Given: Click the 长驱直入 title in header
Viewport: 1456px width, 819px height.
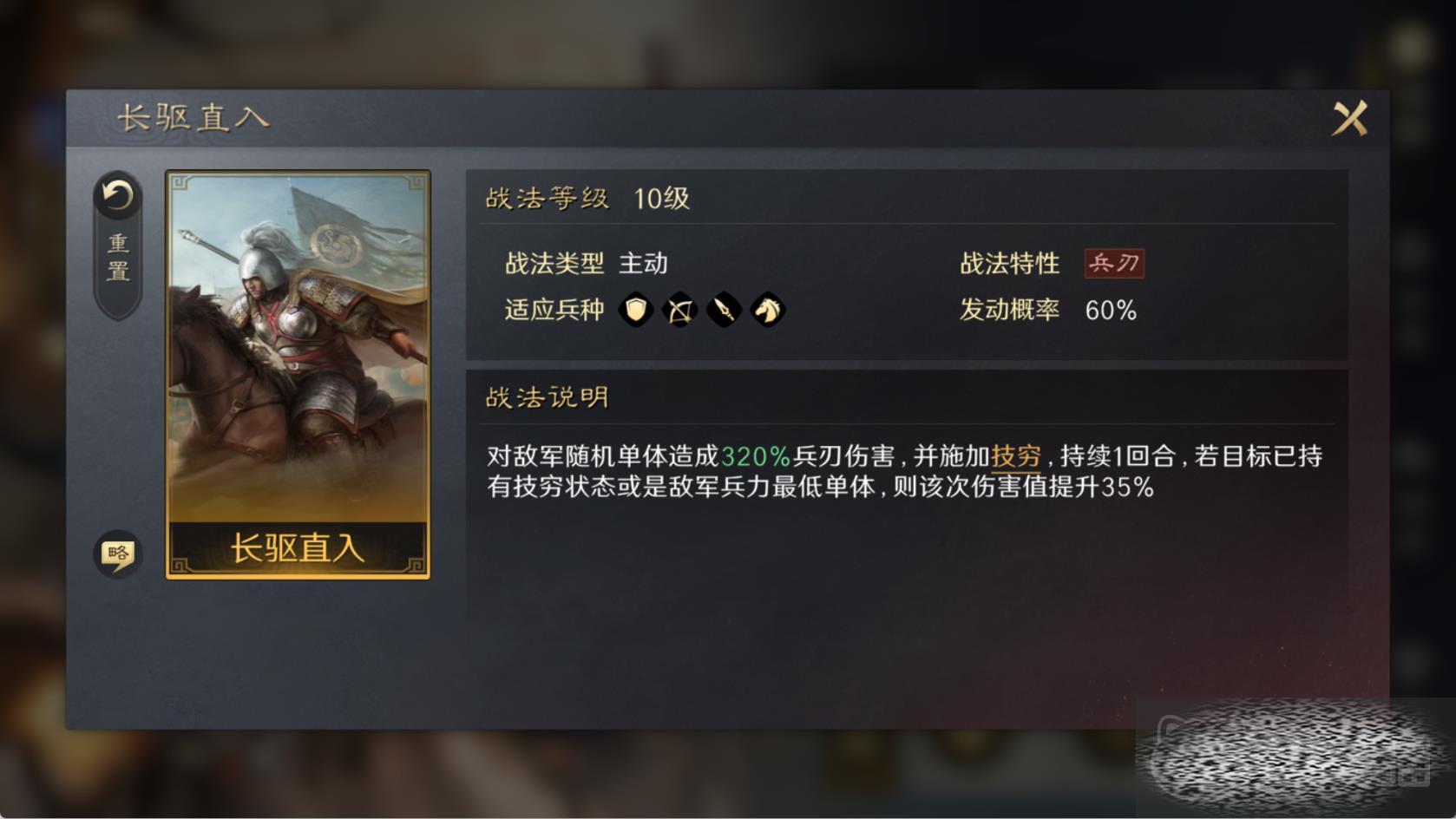Looking at the screenshot, I should coord(193,118).
